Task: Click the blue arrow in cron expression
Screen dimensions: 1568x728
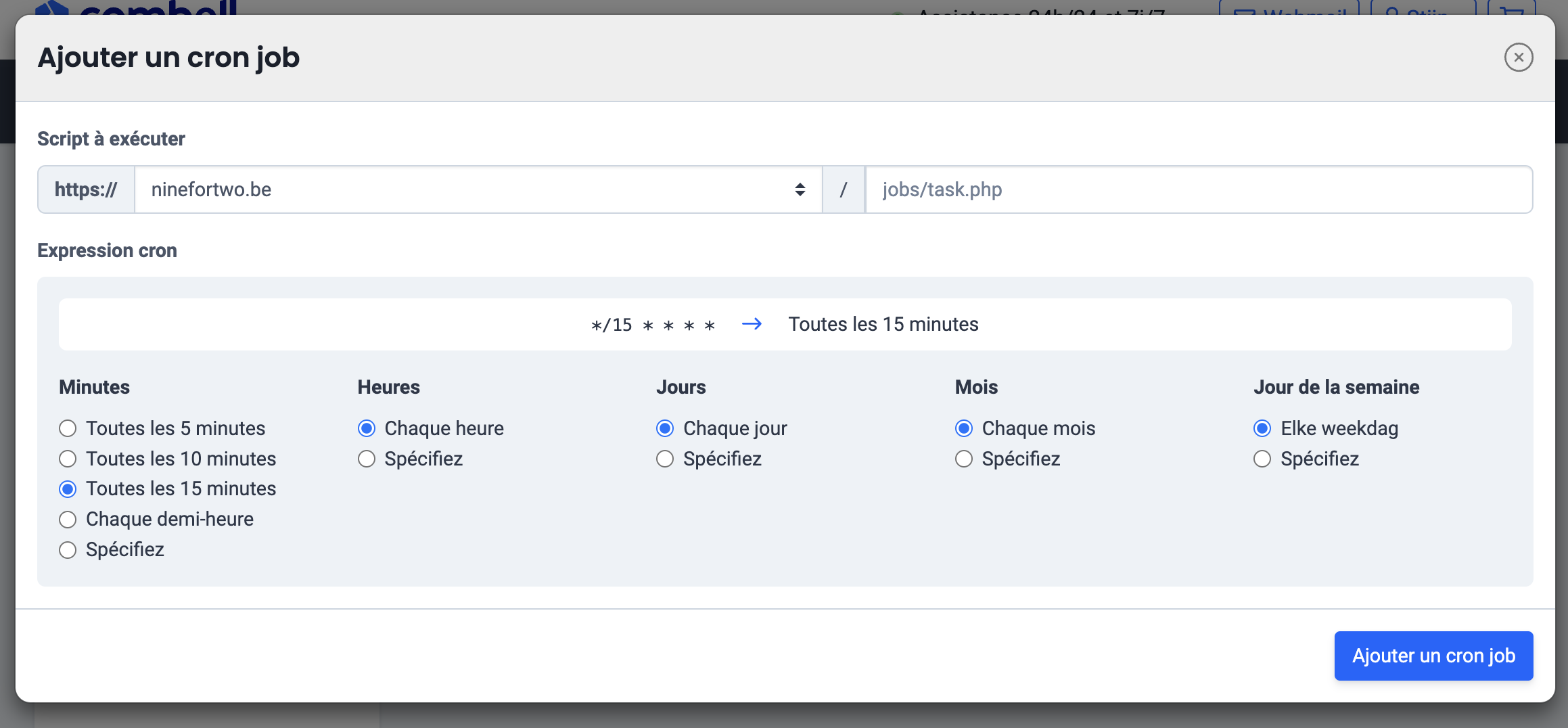Action: tap(752, 324)
